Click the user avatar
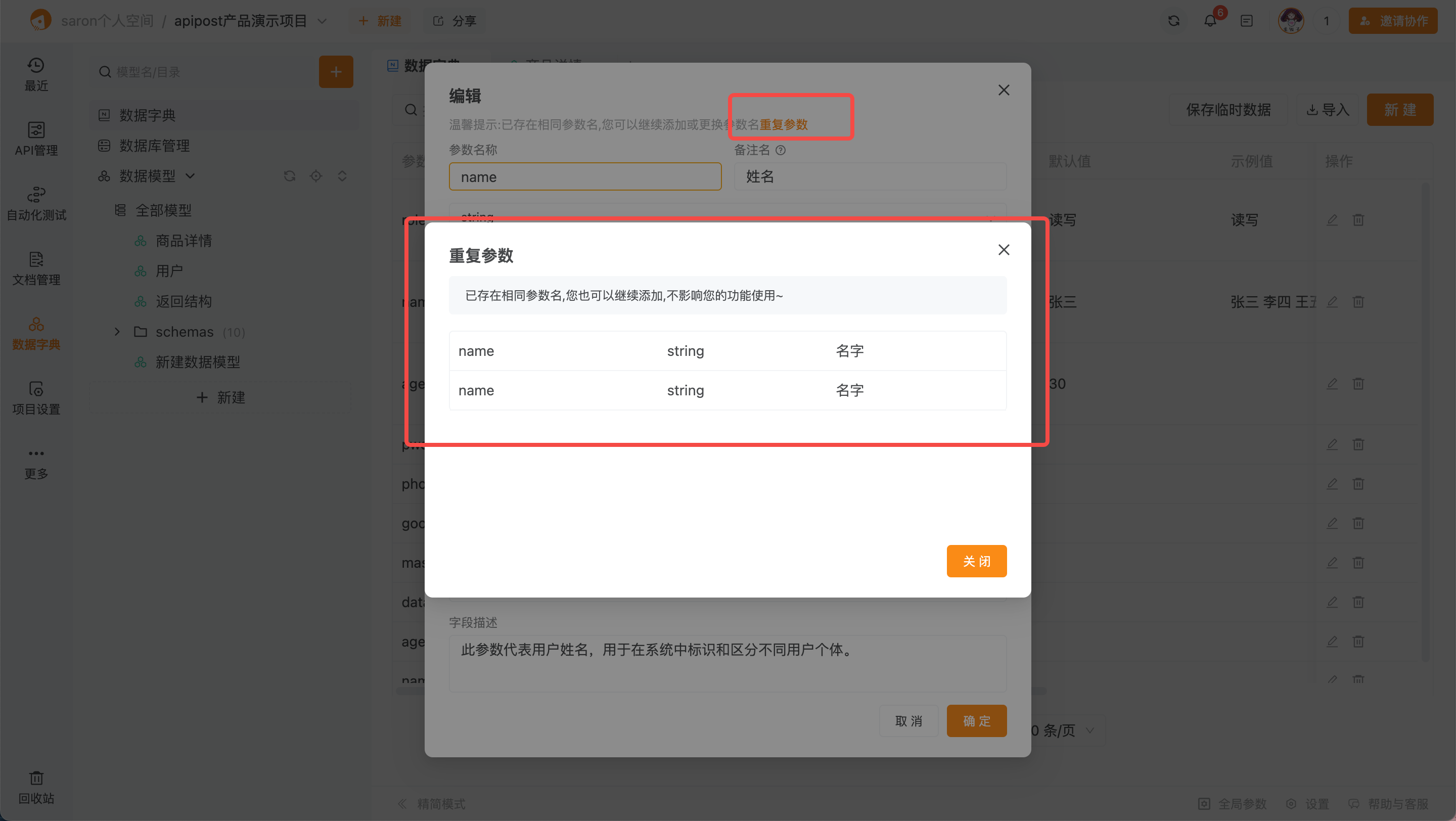 click(1291, 21)
